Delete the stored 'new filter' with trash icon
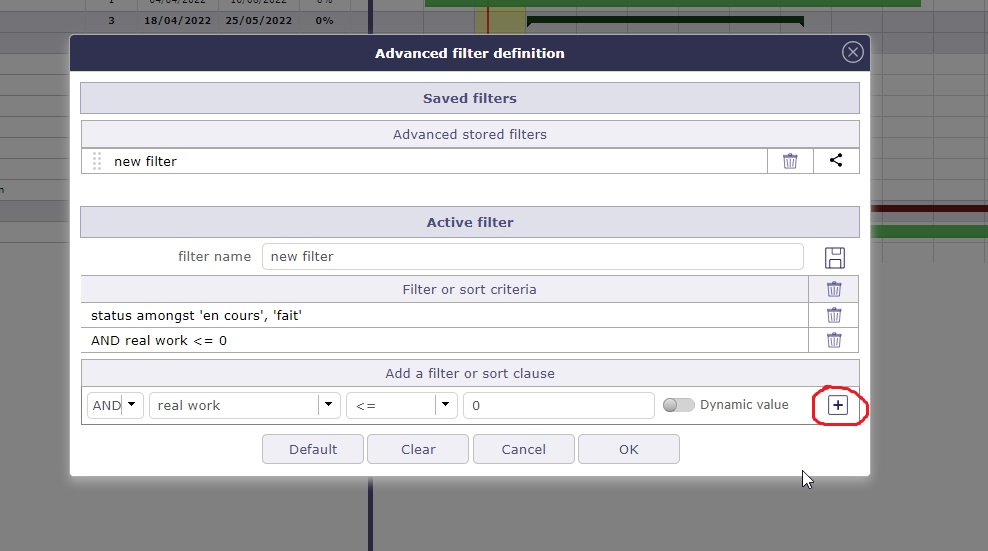 pyautogui.click(x=790, y=161)
